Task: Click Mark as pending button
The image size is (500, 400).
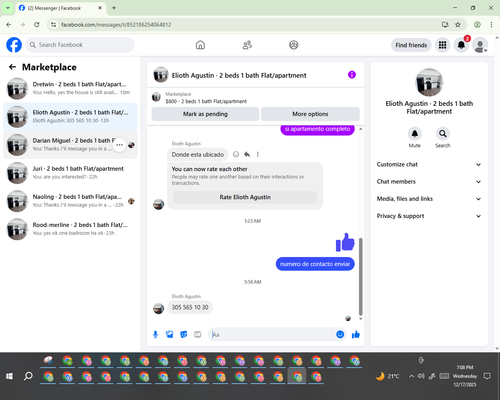Action: coord(205,114)
